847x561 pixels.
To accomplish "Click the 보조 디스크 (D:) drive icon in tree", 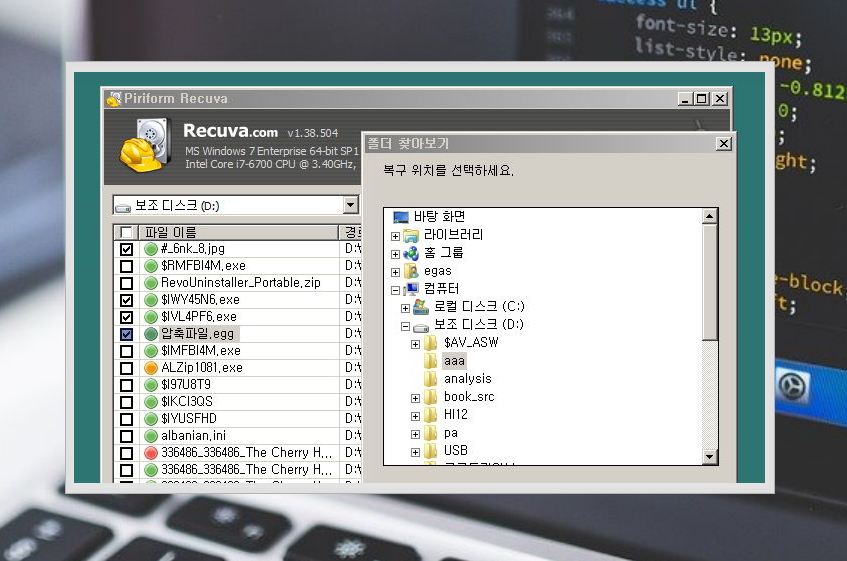I will click(x=421, y=327).
